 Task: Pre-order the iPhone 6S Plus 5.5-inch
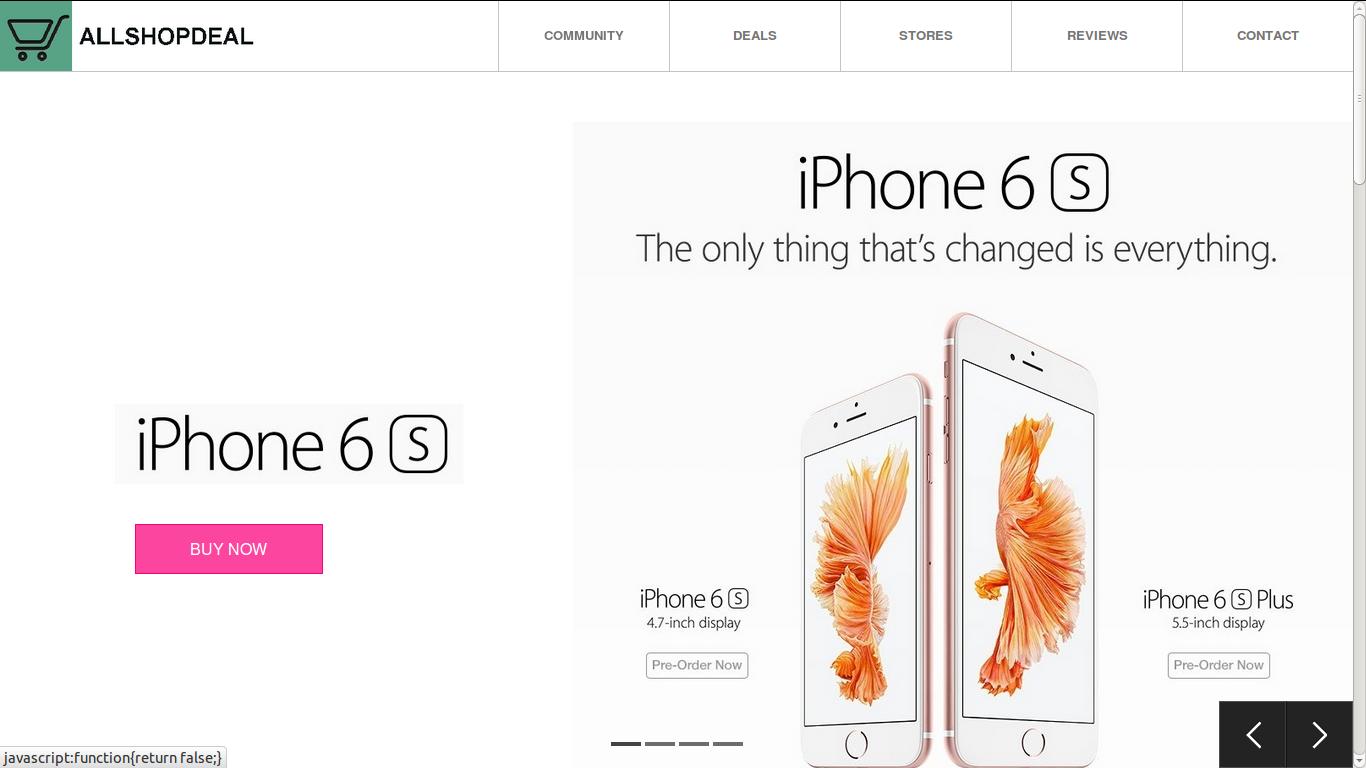tap(1219, 665)
